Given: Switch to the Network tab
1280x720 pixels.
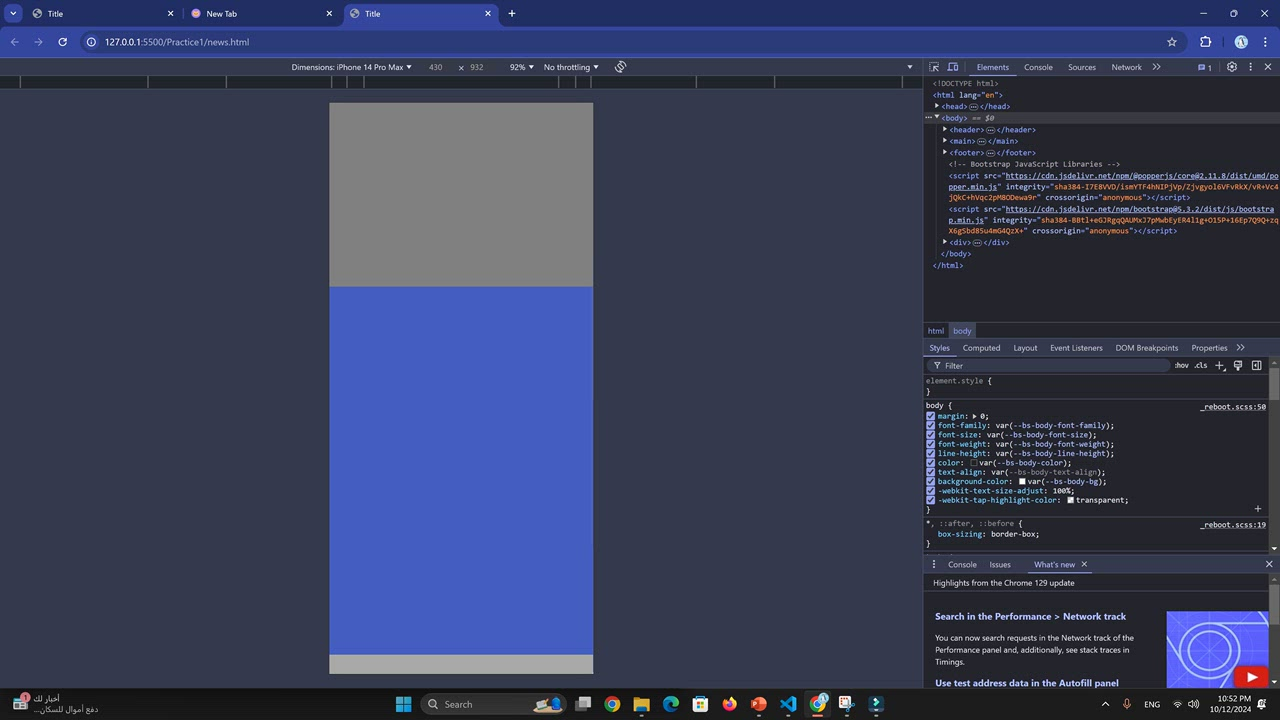Looking at the screenshot, I should point(1126,67).
